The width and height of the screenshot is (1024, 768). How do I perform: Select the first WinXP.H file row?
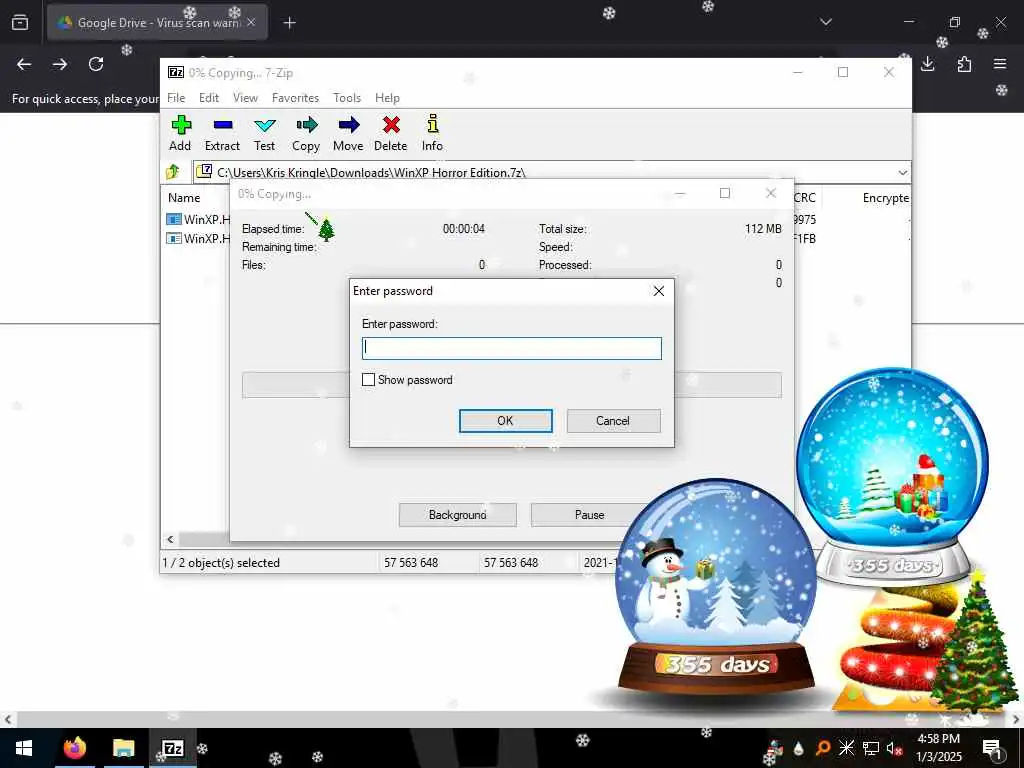(198, 219)
